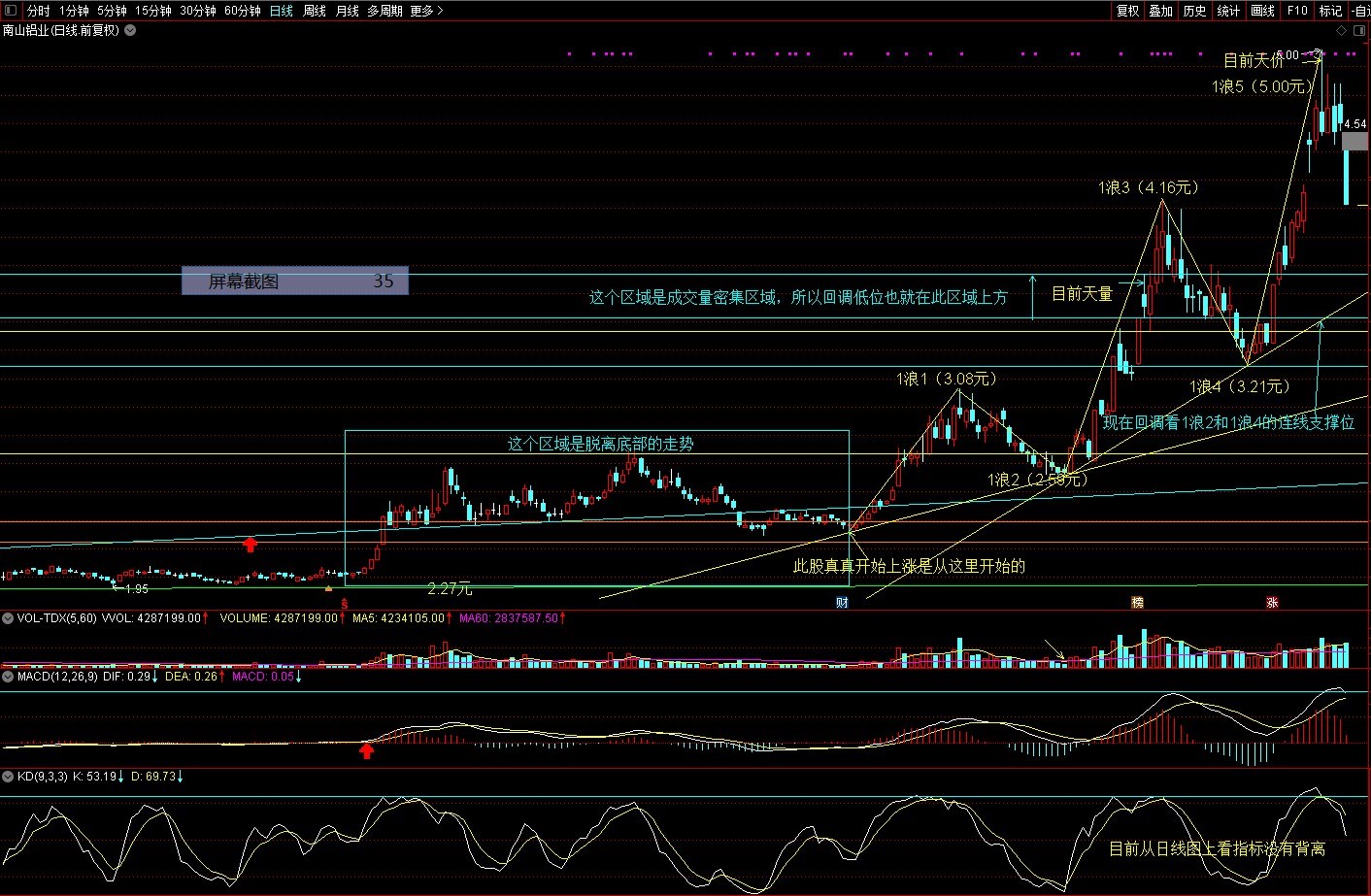This screenshot has height=896, width=1371.
Task: Open the KD indicator dropdown arrow
Action: (x=8, y=777)
